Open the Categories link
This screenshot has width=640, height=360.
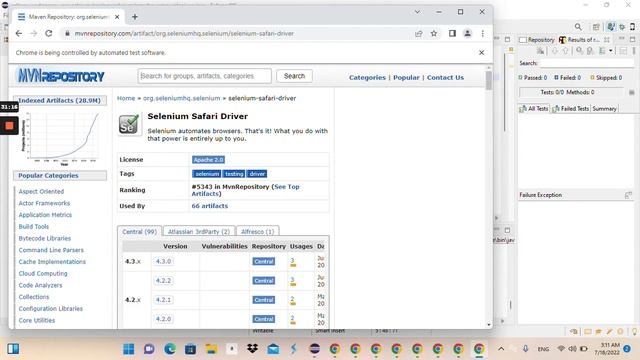(367, 78)
